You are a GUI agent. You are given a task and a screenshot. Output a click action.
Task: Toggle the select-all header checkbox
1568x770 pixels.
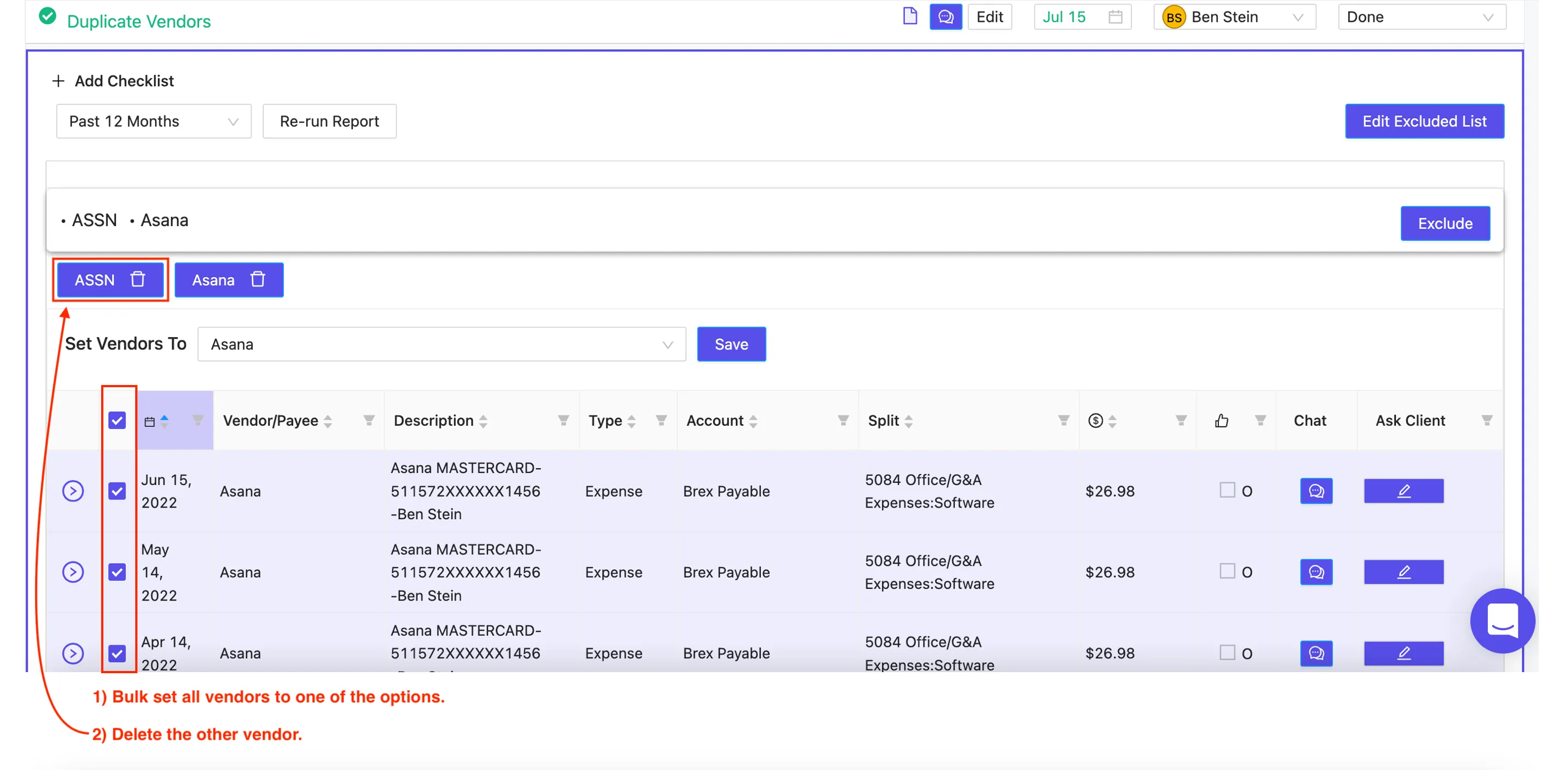pyautogui.click(x=117, y=420)
